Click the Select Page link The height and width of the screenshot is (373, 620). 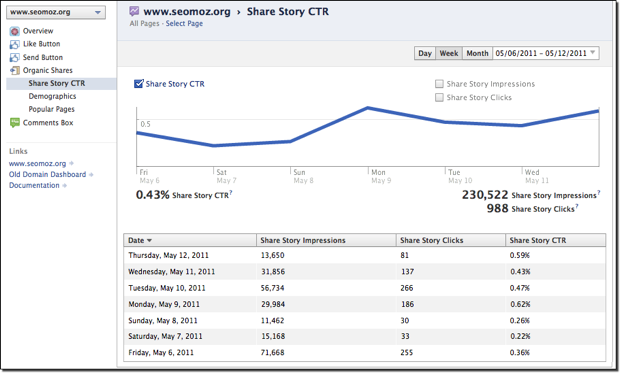coord(184,24)
